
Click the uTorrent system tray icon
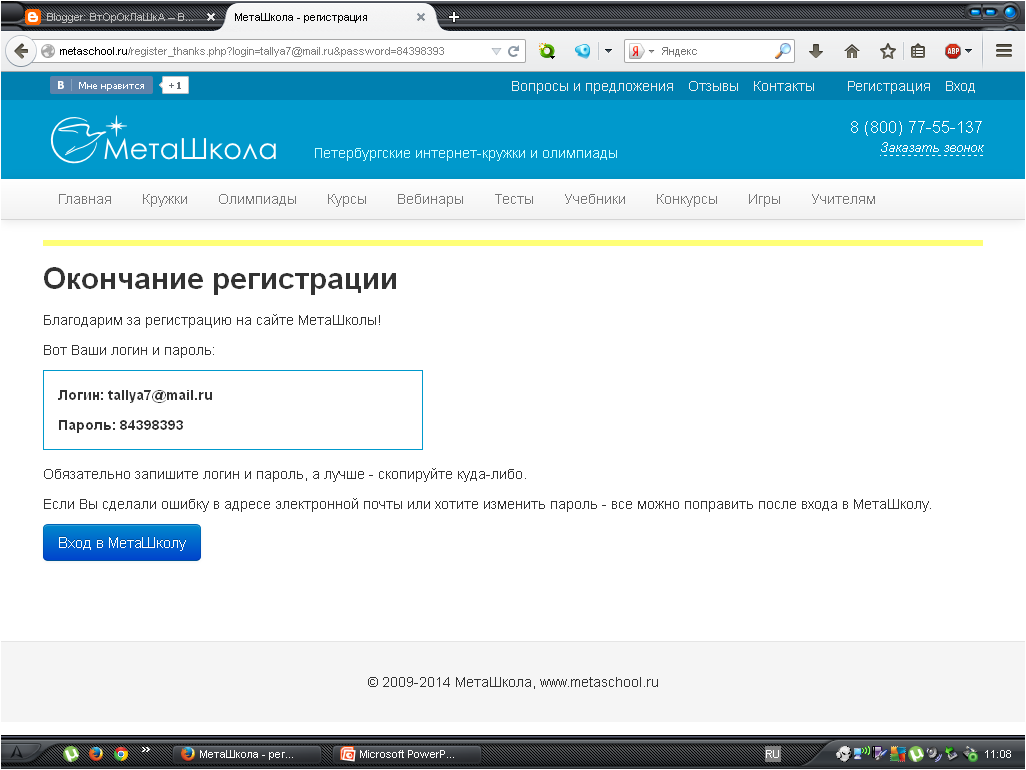coord(916,754)
